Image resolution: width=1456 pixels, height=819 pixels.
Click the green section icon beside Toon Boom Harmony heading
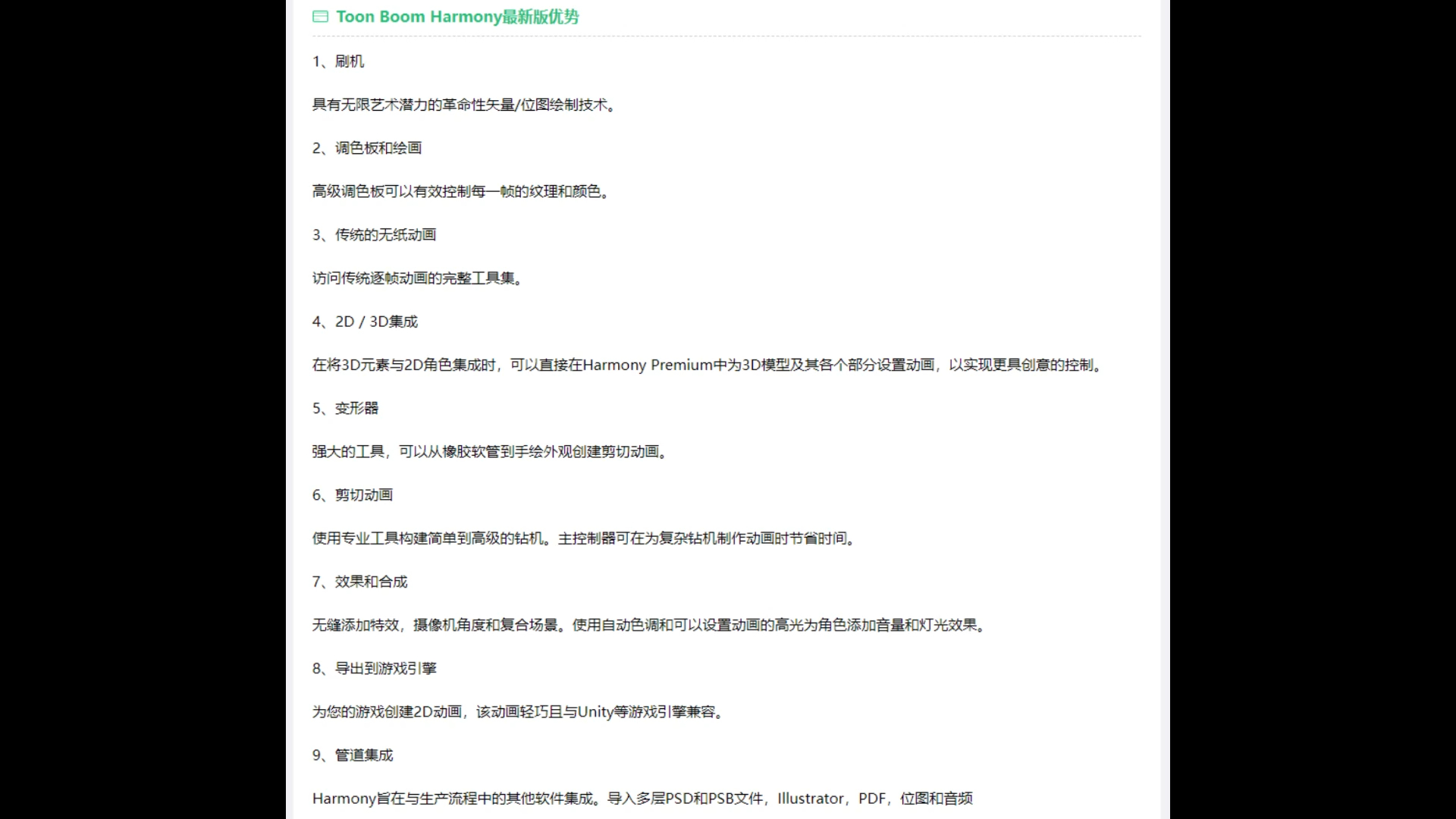pos(320,17)
